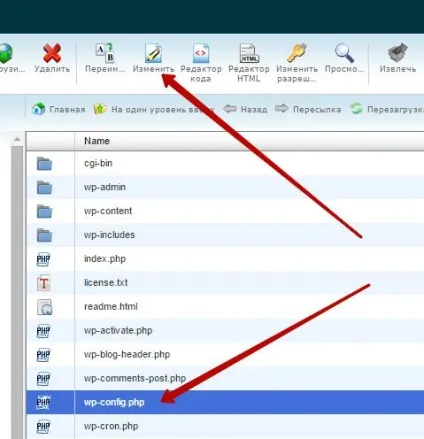Viewport: 424px width, 439px height.
Task: Click the Назад back button
Action: pos(245,109)
